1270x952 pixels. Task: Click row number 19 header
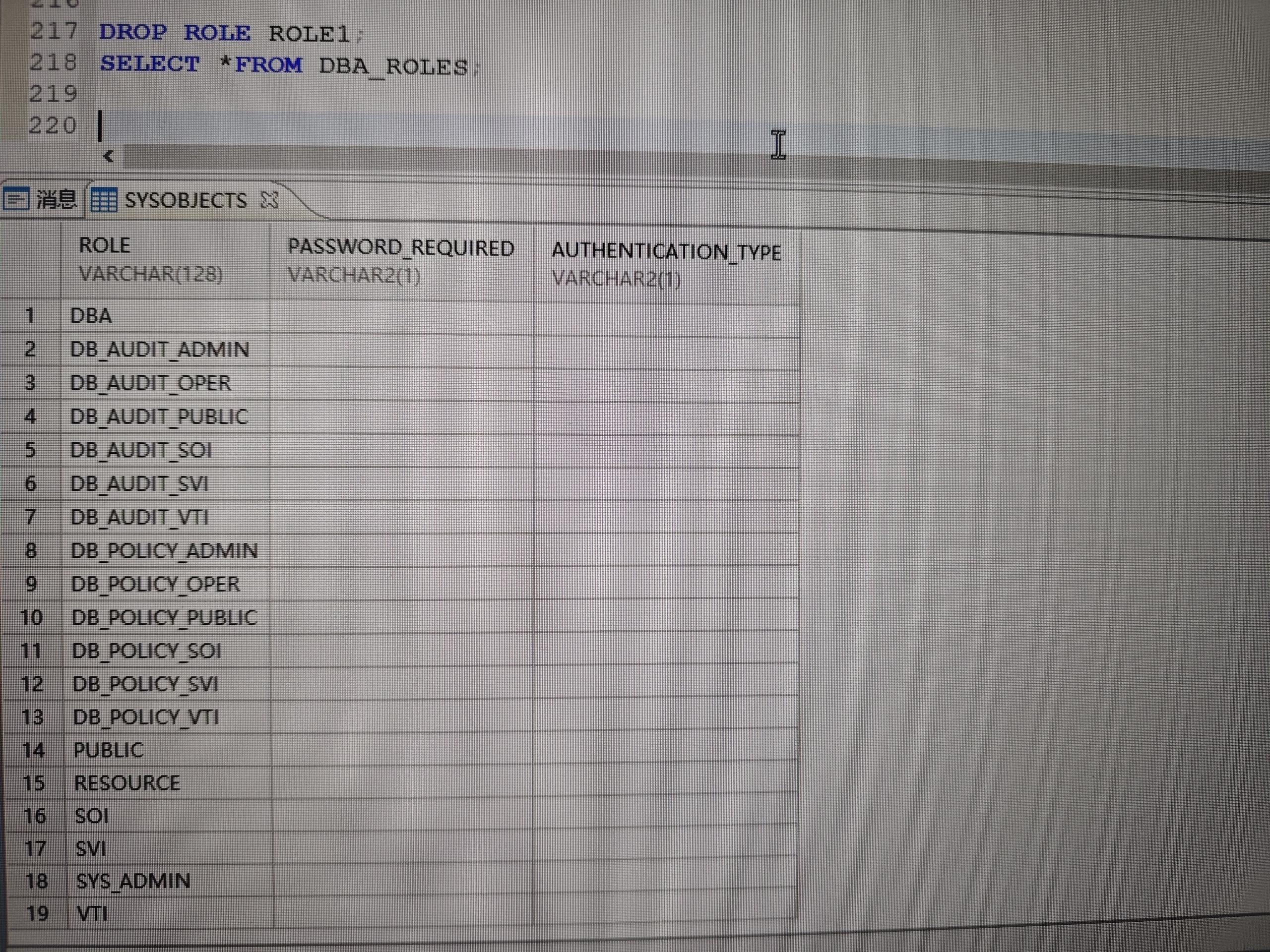click(x=37, y=913)
